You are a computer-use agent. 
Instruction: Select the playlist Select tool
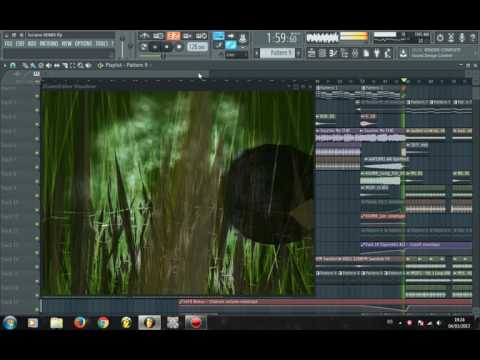click(x=73, y=66)
